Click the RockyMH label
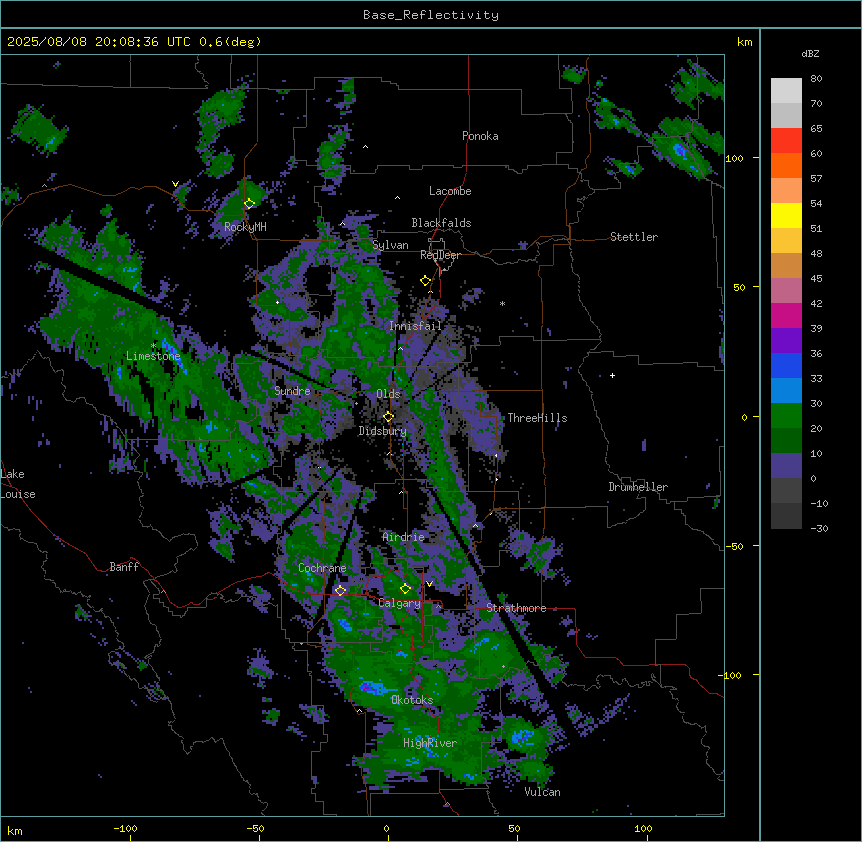862x842 pixels. point(245,226)
